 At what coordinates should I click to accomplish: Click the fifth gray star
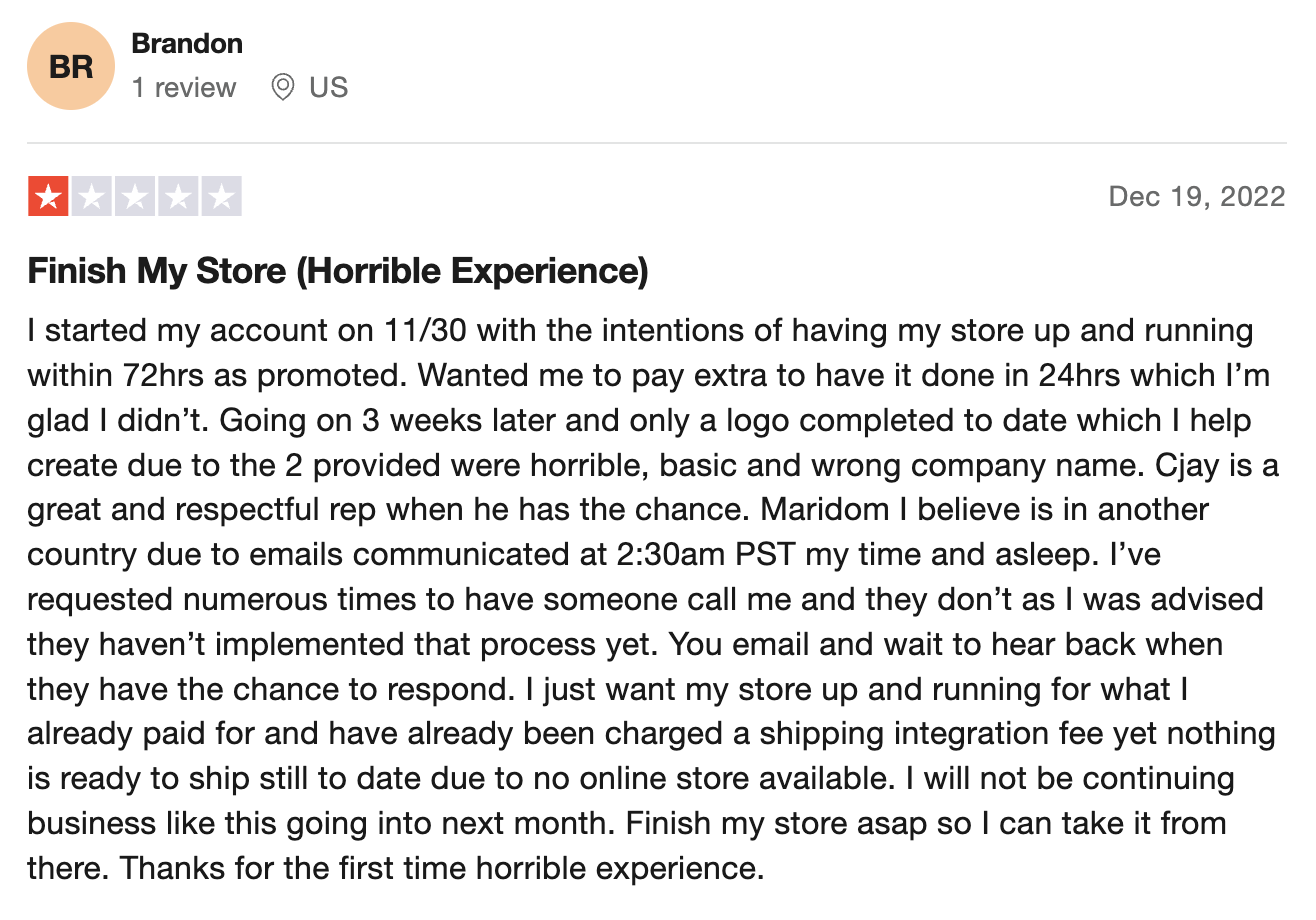pyautogui.click(x=221, y=197)
